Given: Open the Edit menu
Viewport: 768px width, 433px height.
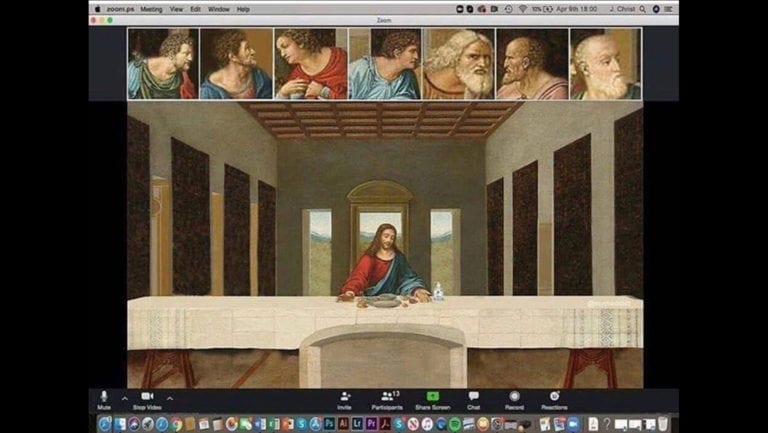Looking at the screenshot, I should (x=195, y=9).
